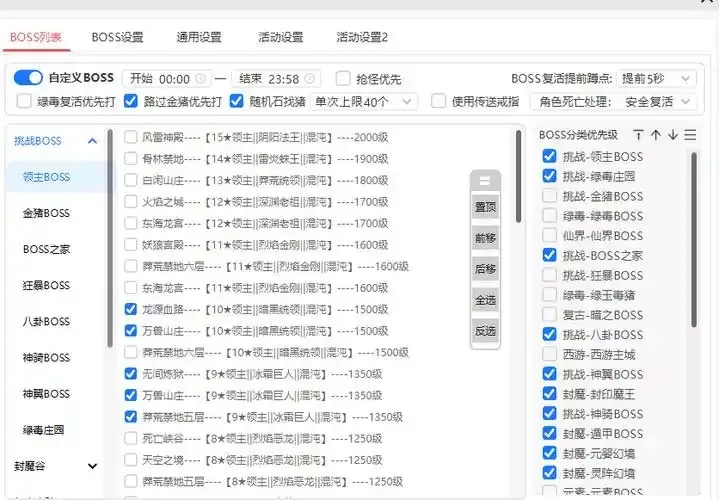The width and height of the screenshot is (719, 500).
Task: Click clock icon in 结束 time field
Action: [310, 79]
